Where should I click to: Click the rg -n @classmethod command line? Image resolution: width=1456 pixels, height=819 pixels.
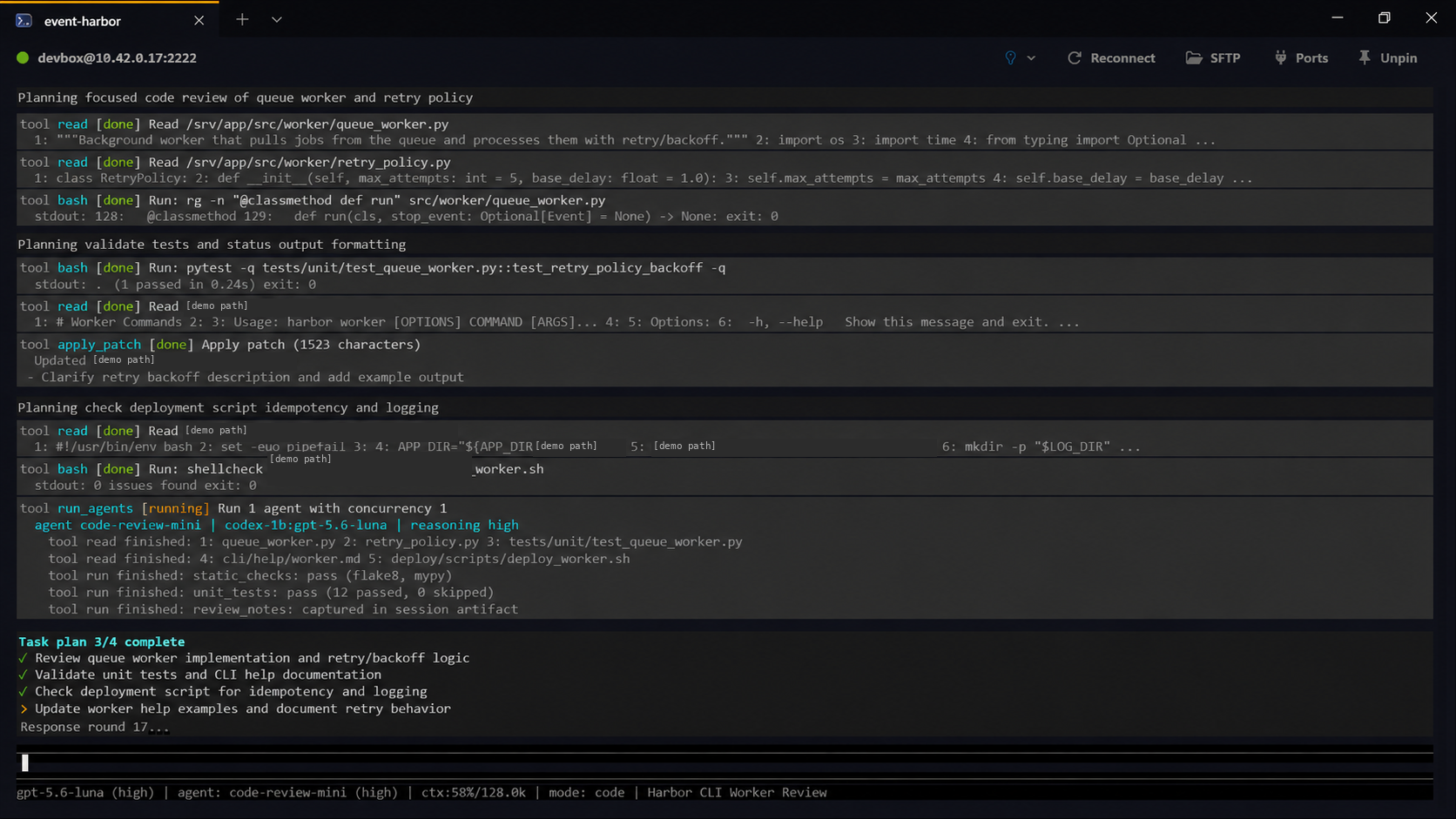click(x=313, y=199)
